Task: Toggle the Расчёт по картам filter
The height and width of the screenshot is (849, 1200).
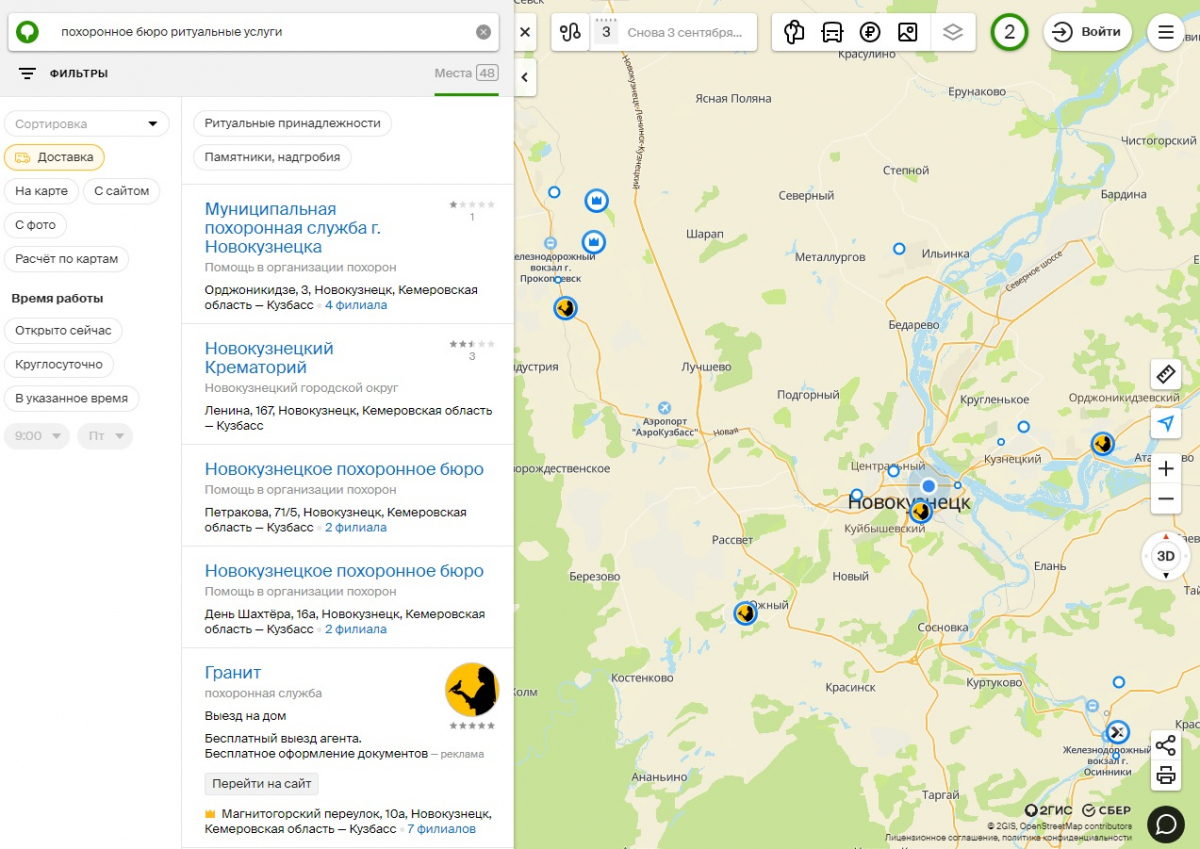Action: pos(67,259)
